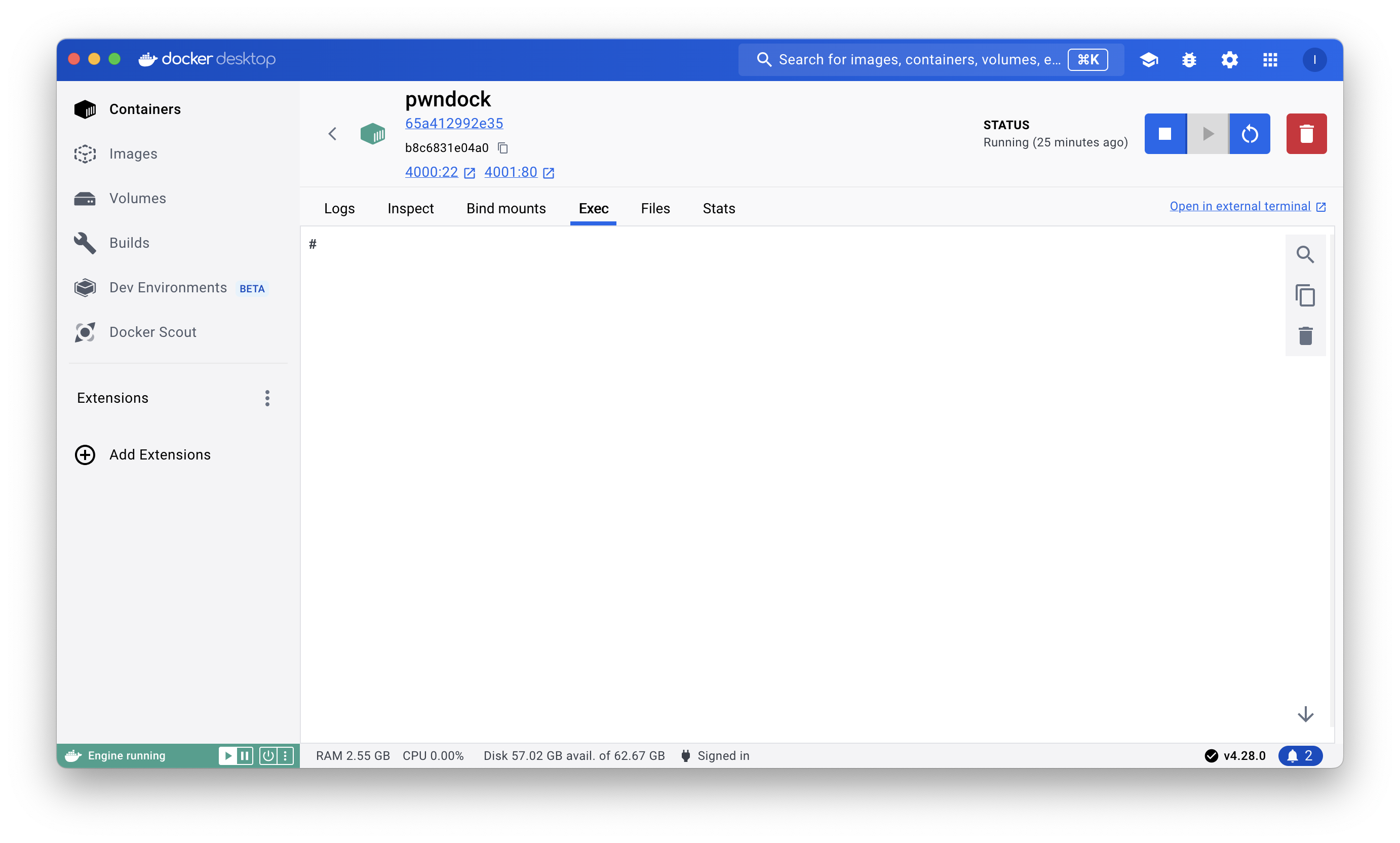Open engine options three-dot menu
The image size is (1400, 843).
coord(285,755)
